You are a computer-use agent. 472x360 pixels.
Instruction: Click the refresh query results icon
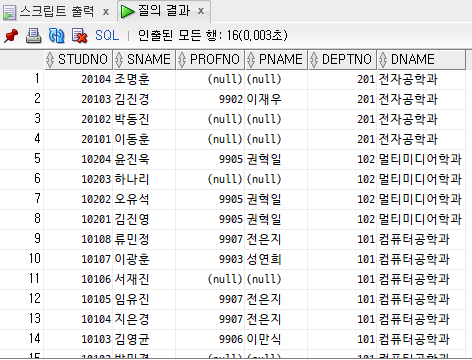click(56, 35)
